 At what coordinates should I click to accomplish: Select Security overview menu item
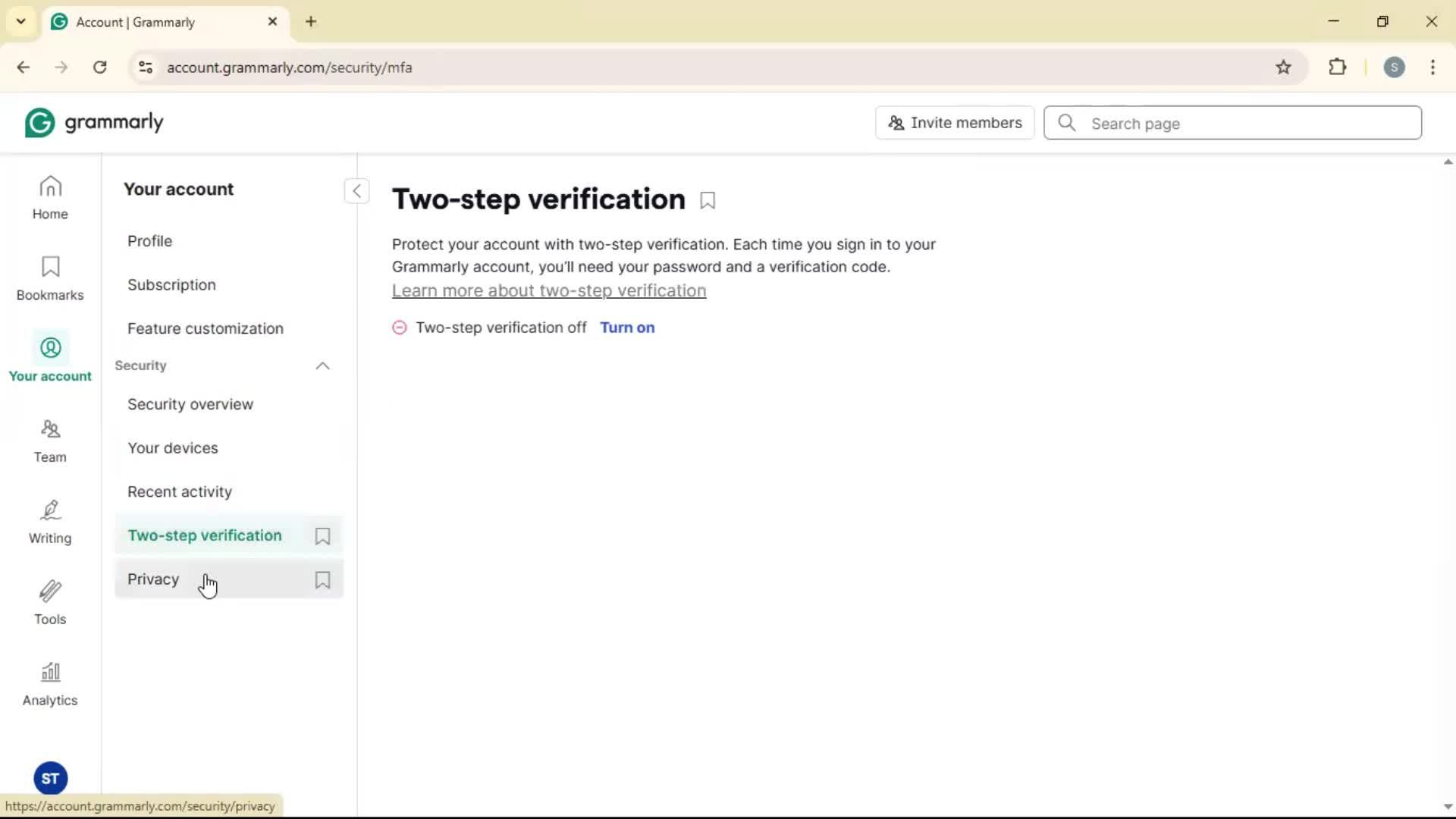[190, 404]
